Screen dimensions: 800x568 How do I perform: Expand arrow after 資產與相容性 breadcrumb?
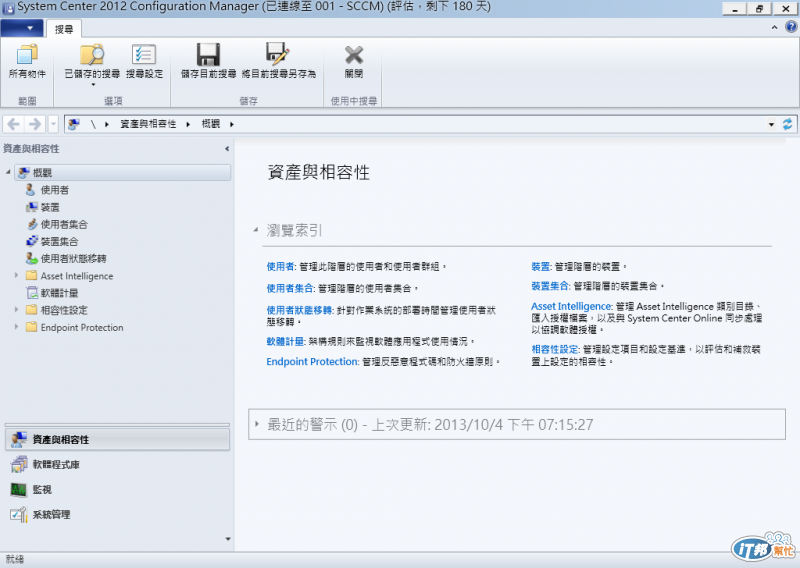188,124
